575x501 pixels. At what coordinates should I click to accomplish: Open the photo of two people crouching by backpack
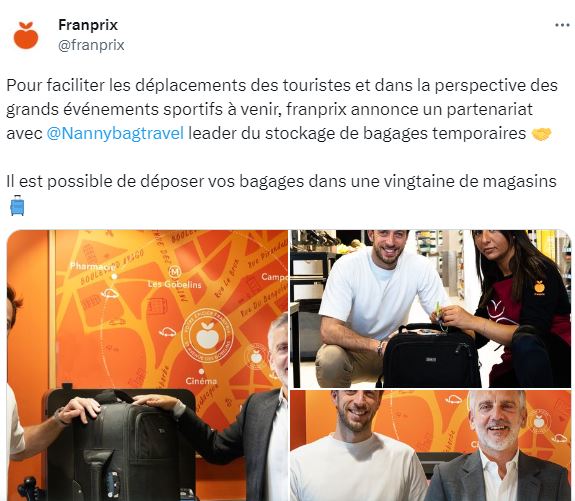tap(431, 309)
